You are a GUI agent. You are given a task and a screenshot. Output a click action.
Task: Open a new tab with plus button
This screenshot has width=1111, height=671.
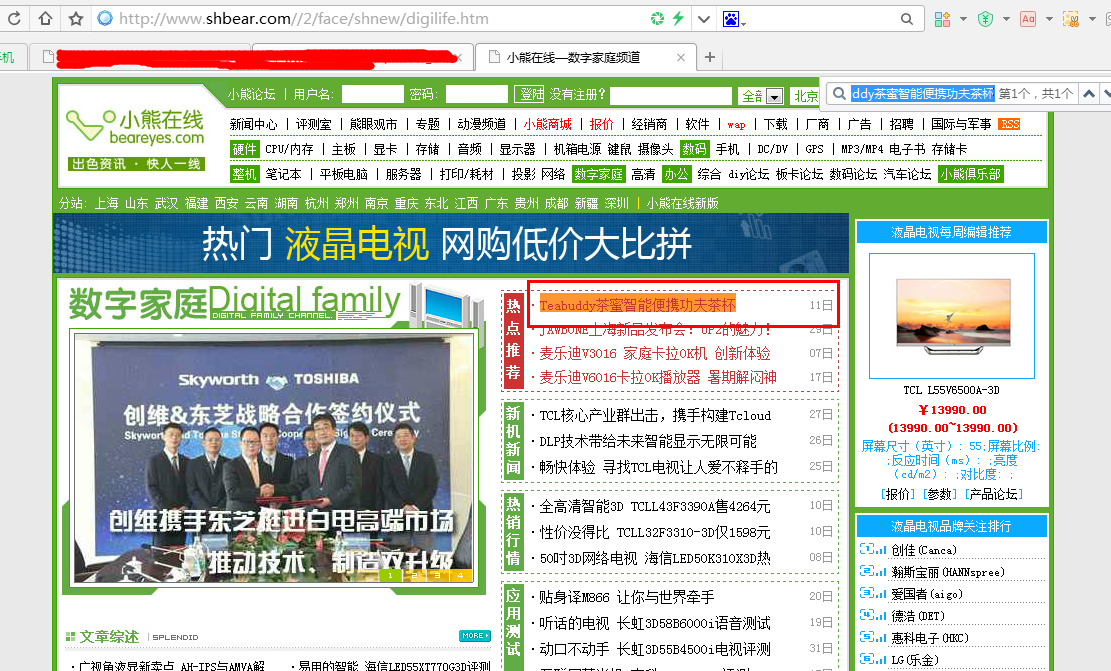tap(709, 57)
